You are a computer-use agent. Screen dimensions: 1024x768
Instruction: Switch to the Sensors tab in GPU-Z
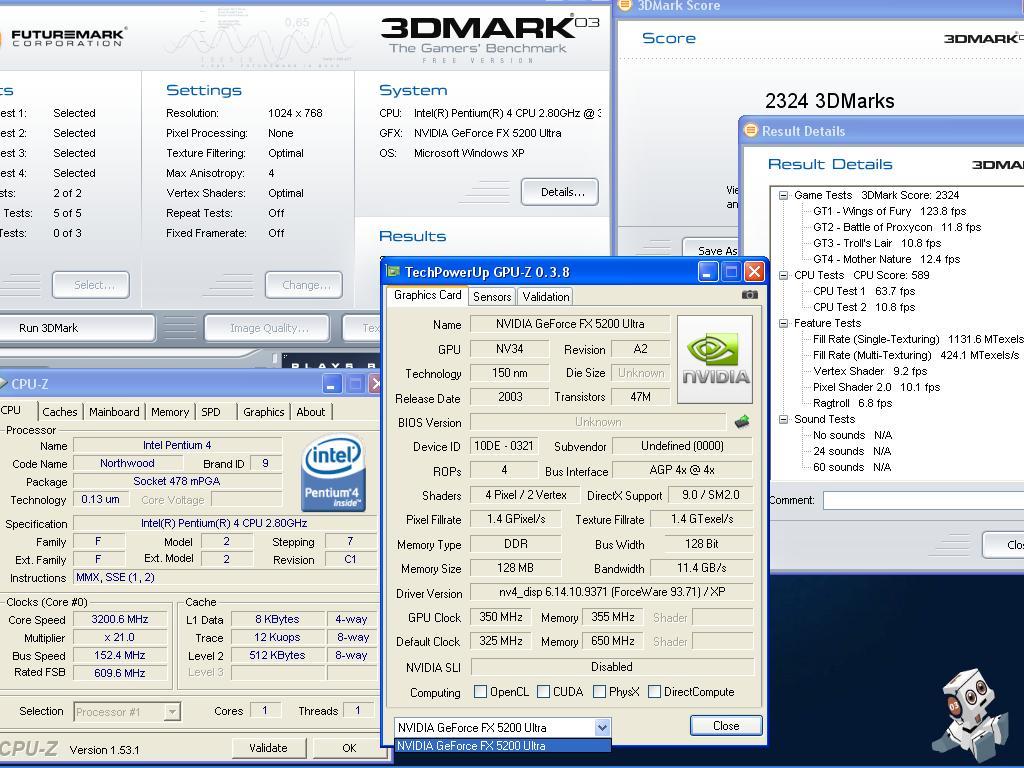[492, 296]
